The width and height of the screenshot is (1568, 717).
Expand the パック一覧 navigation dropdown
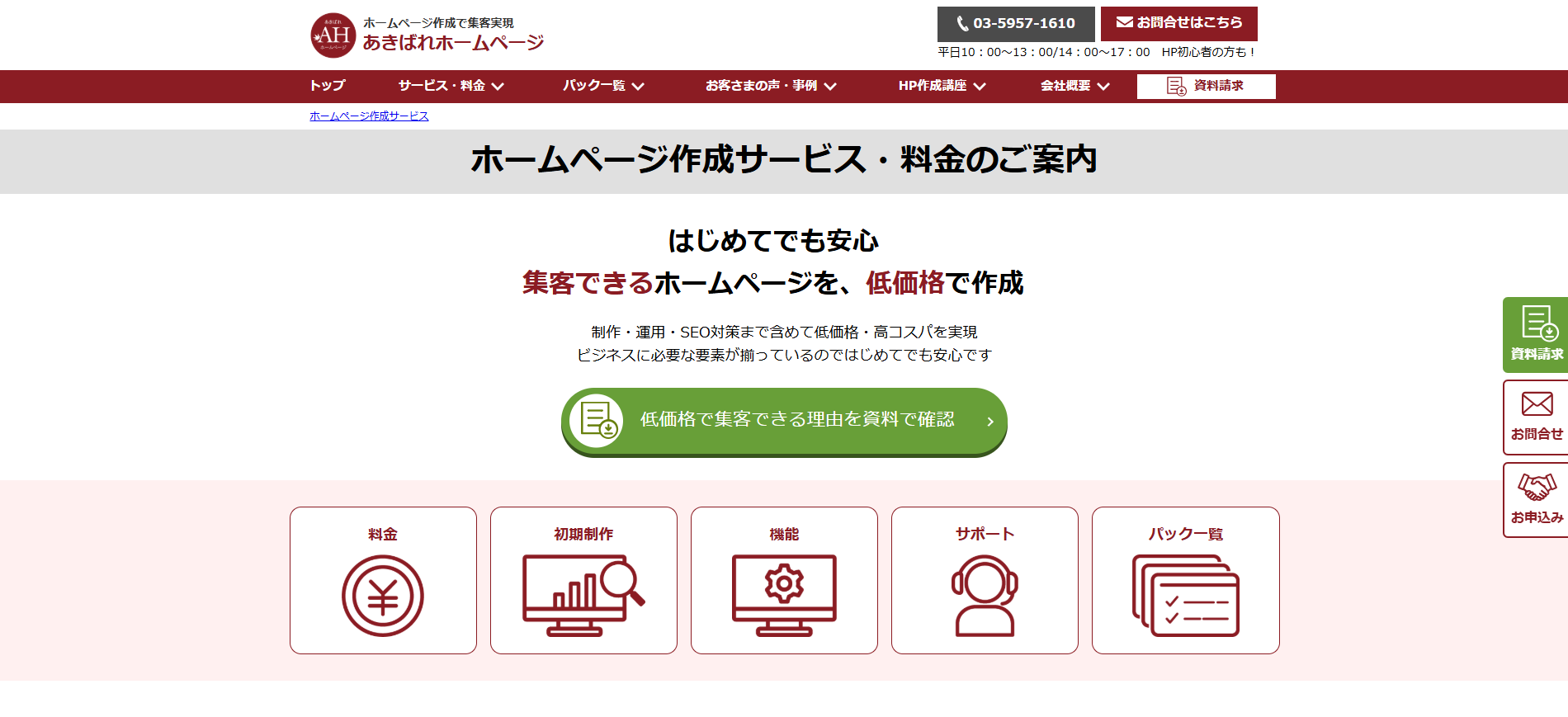click(x=603, y=86)
